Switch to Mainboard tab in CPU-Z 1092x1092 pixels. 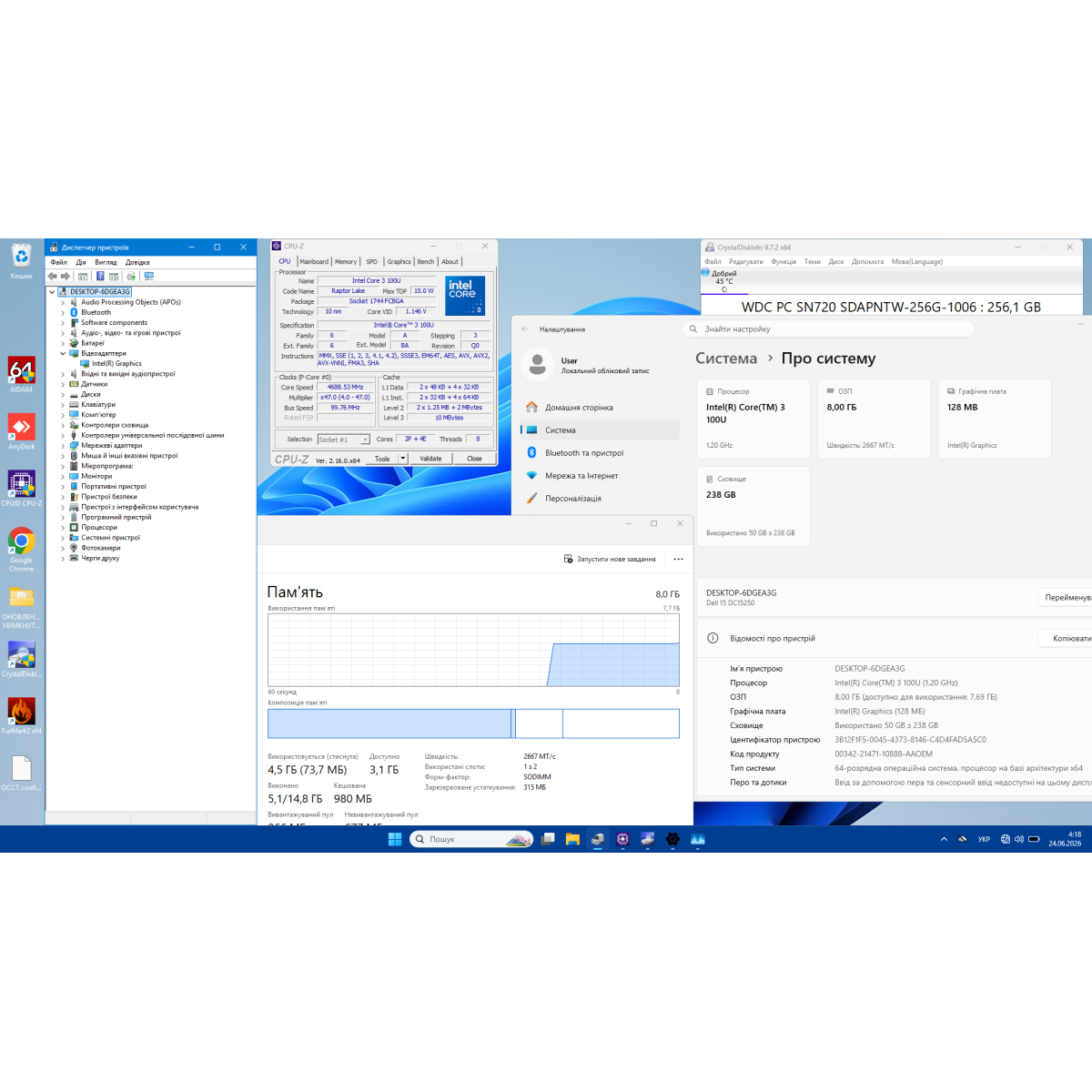(314, 261)
